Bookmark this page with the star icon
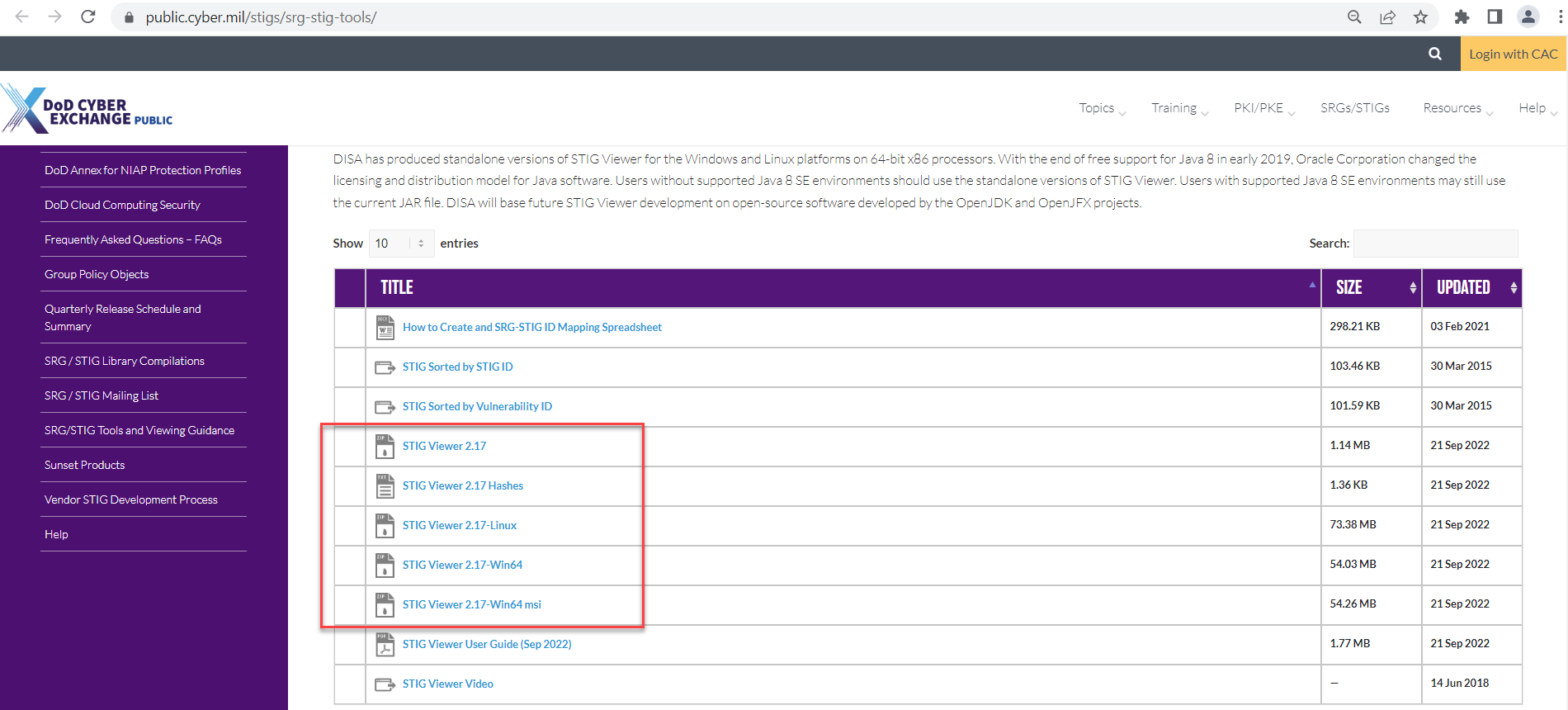 [1420, 17]
